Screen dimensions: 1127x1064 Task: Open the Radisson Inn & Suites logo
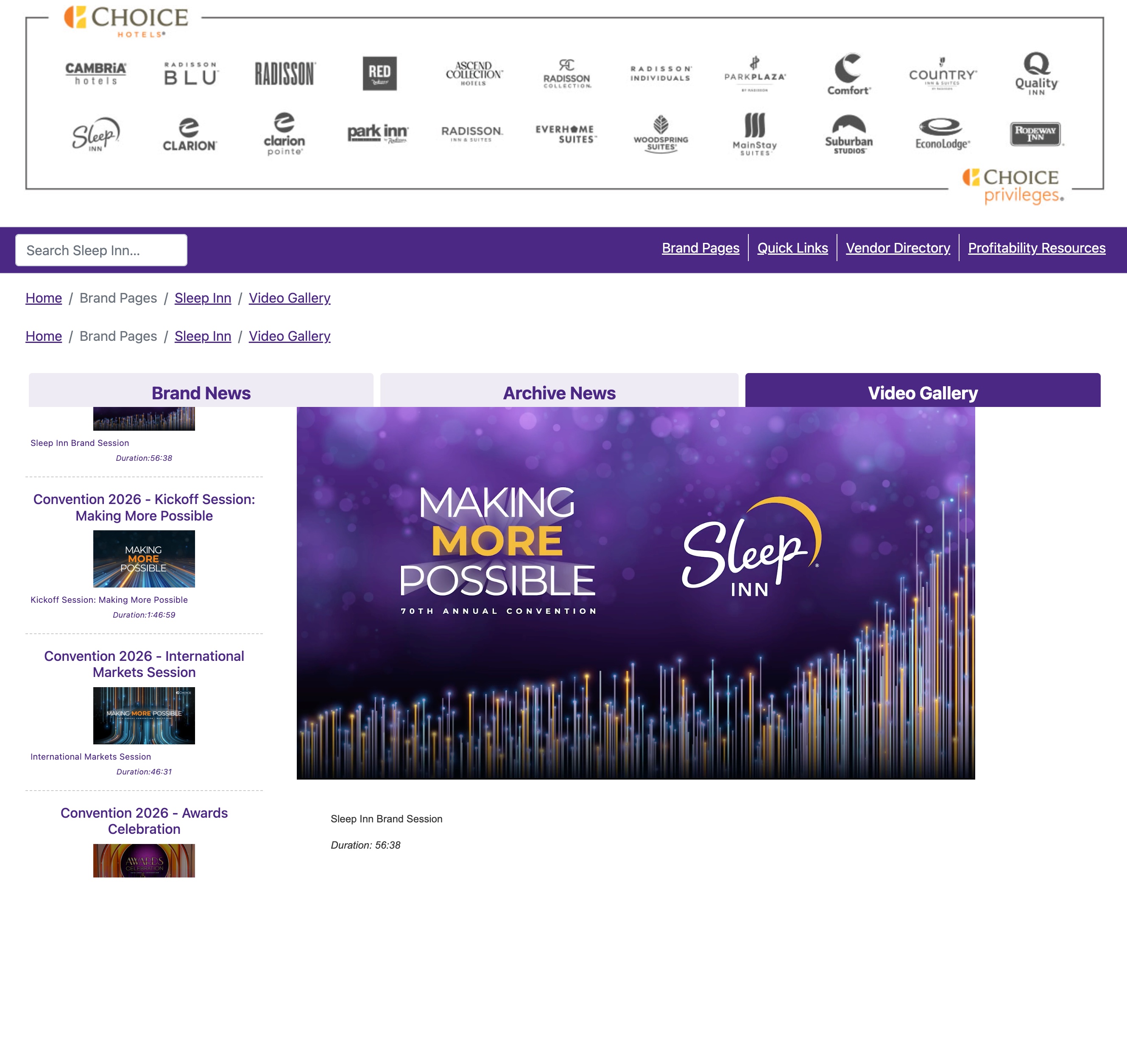click(x=472, y=134)
